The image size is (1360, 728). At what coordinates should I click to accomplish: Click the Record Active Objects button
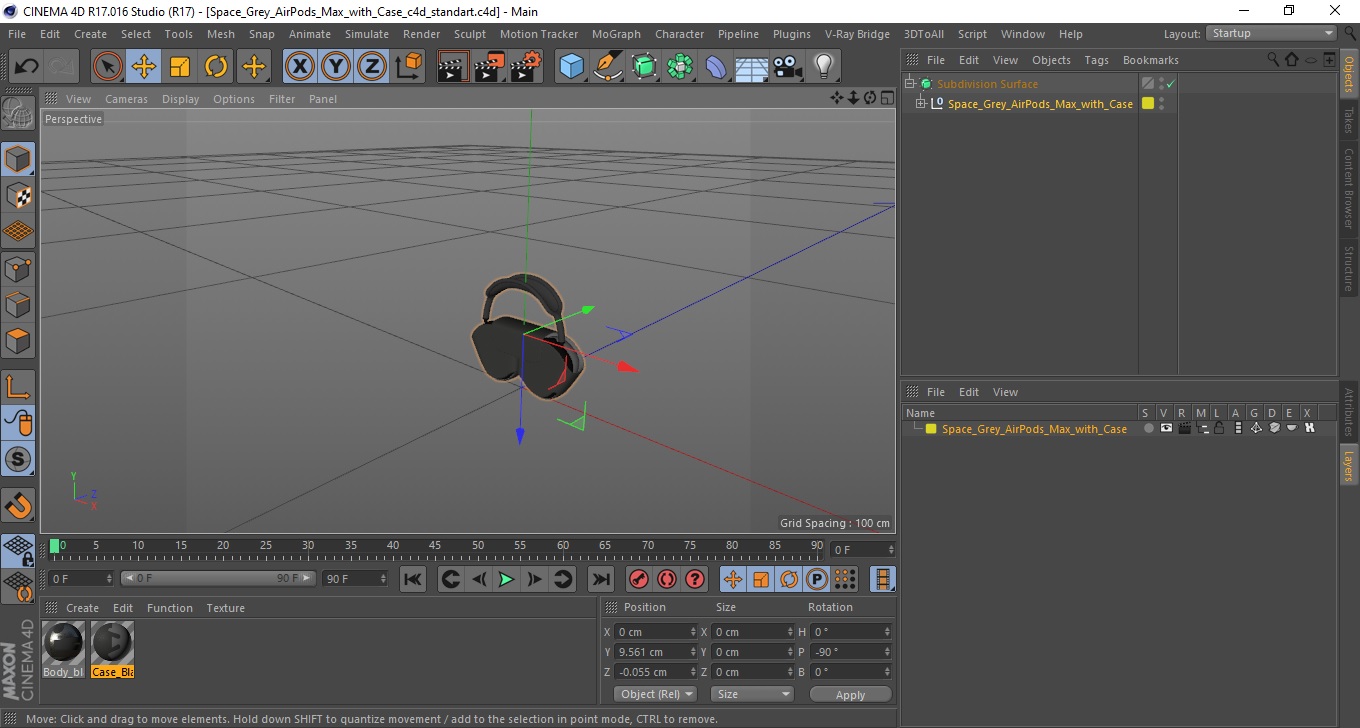(638, 579)
